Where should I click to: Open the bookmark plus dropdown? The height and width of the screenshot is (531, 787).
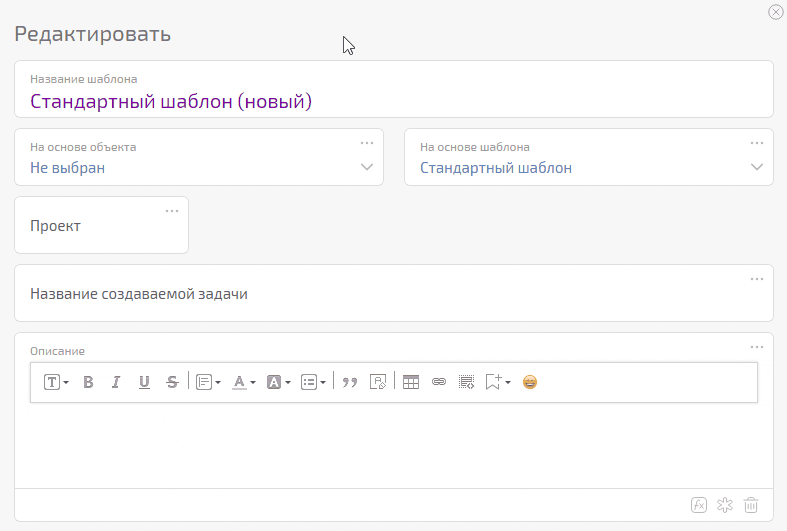pyautogui.click(x=498, y=382)
